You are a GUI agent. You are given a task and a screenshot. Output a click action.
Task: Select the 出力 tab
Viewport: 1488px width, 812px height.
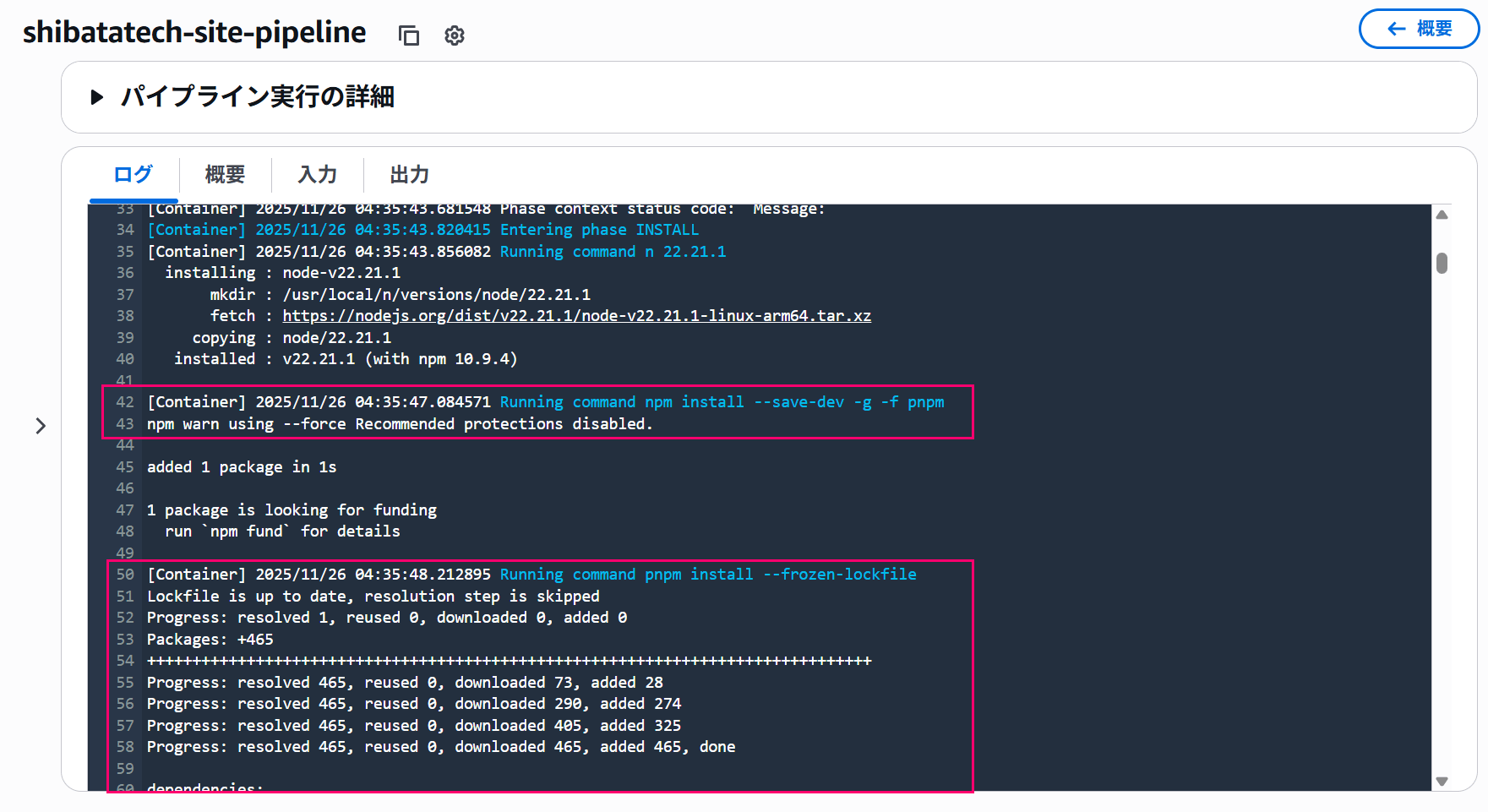[x=409, y=175]
